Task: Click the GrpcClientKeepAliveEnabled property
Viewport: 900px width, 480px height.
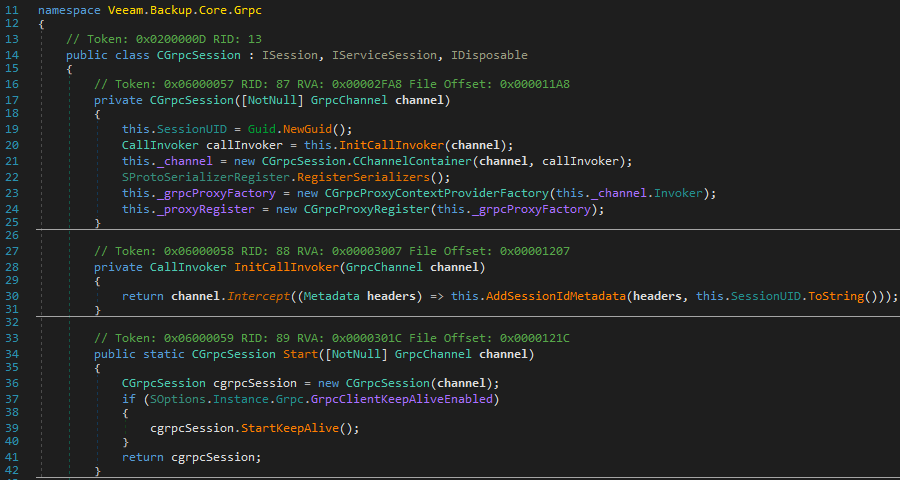Action: (402, 398)
